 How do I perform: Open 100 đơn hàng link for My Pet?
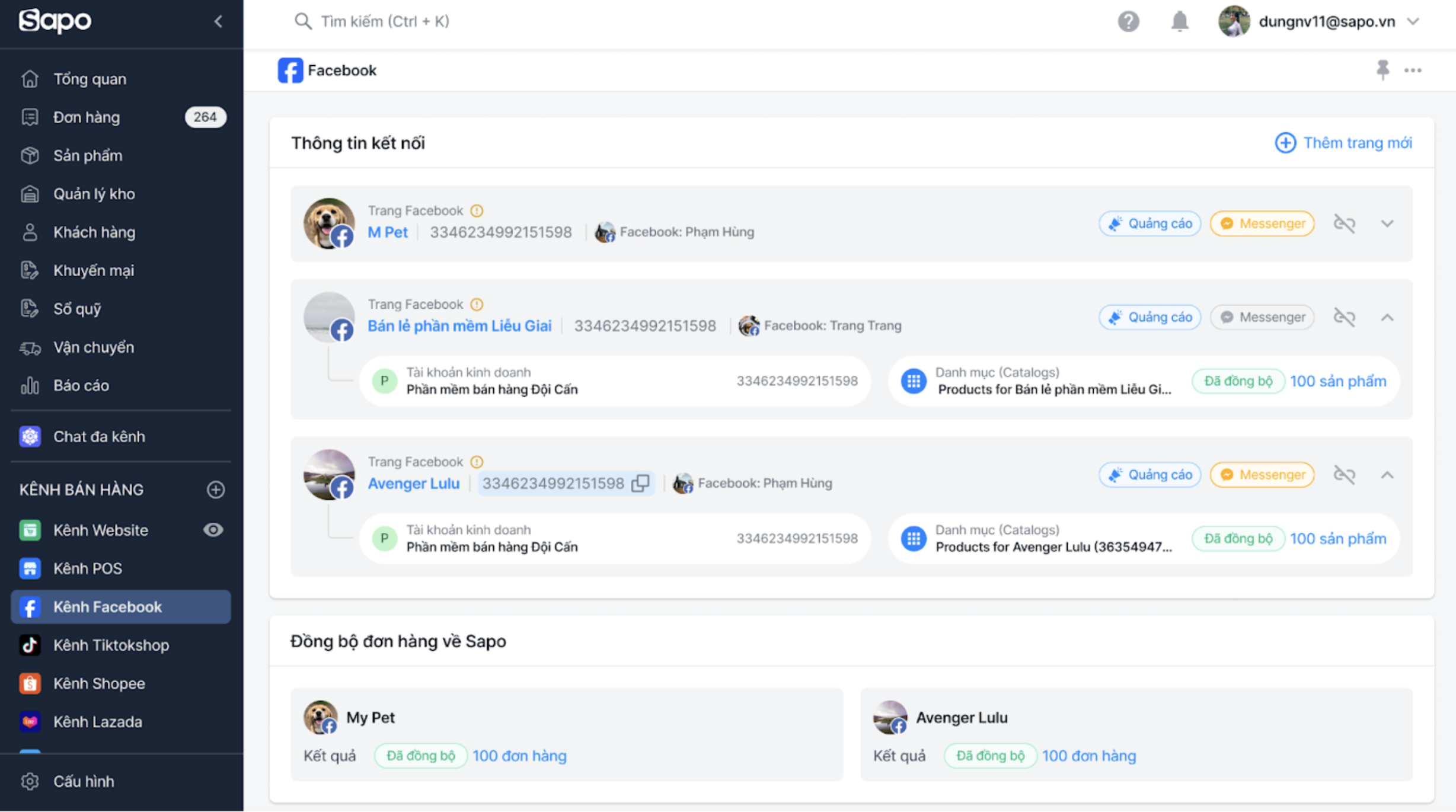click(519, 756)
